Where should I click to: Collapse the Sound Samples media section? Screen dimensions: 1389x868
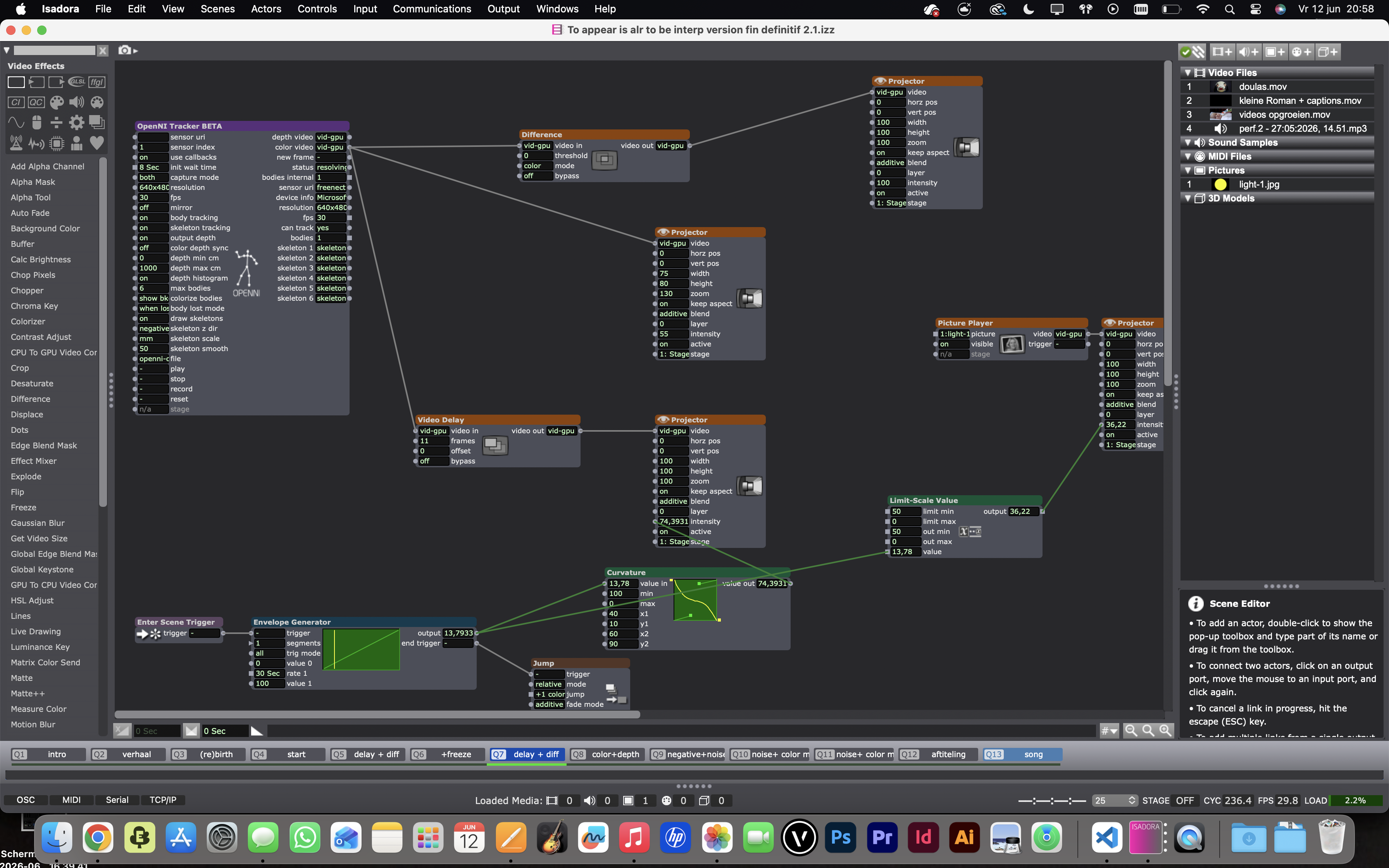1187,143
